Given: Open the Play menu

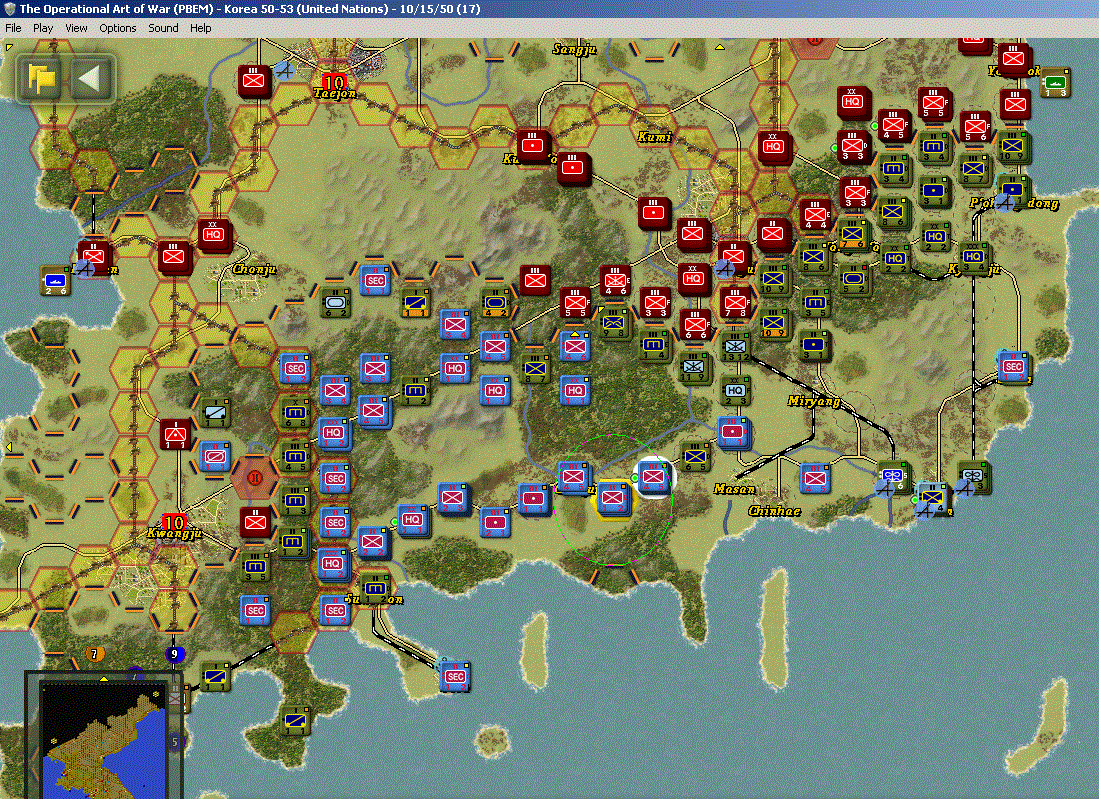Looking at the screenshot, I should coord(43,28).
